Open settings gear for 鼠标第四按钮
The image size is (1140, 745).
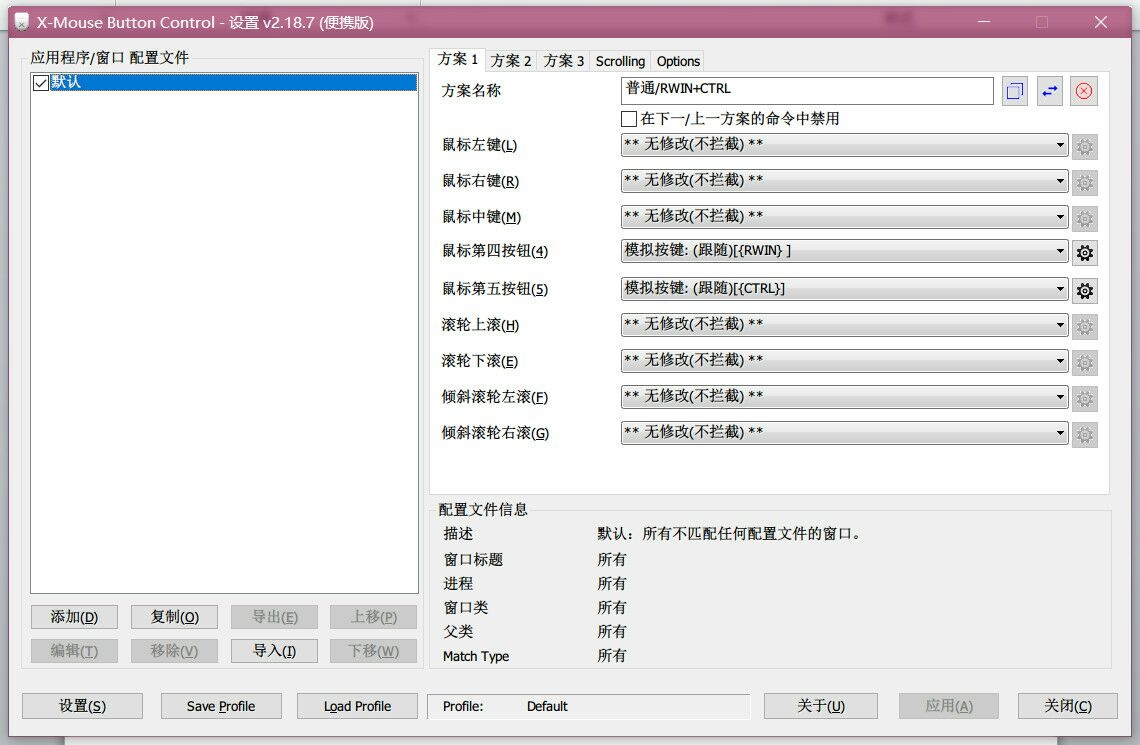click(x=1084, y=252)
